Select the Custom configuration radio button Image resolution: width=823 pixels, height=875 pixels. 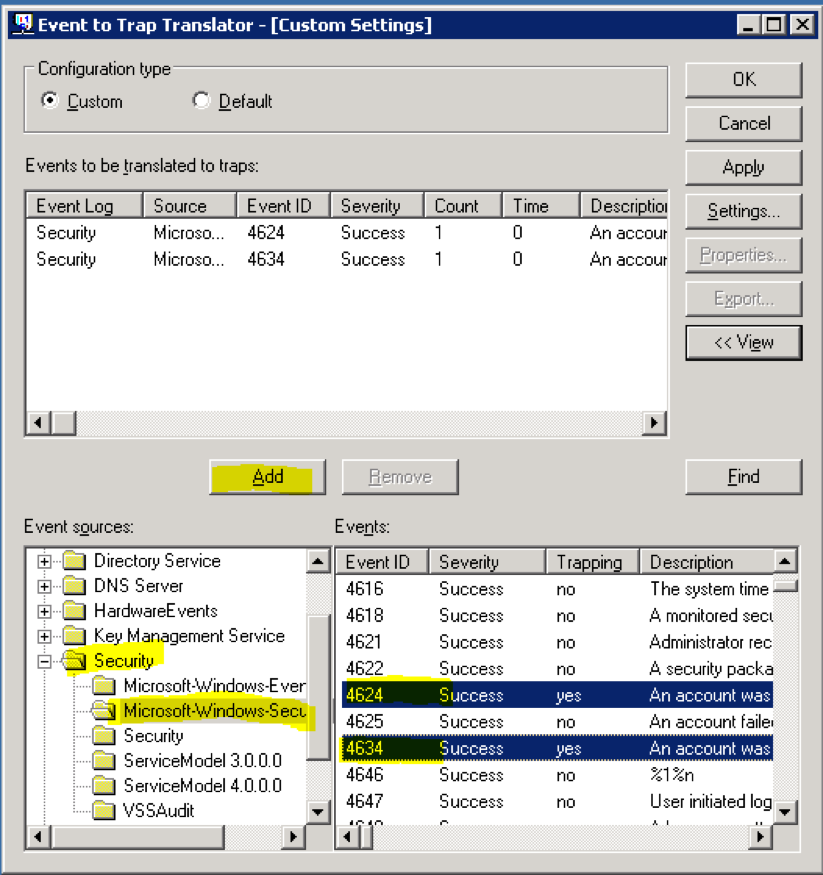point(50,101)
